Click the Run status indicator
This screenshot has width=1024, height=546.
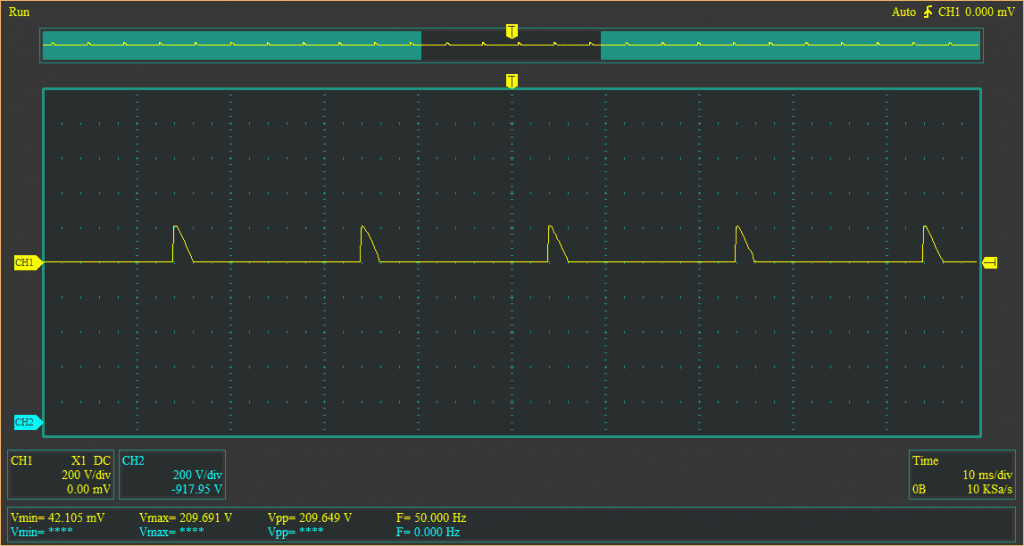(x=19, y=12)
